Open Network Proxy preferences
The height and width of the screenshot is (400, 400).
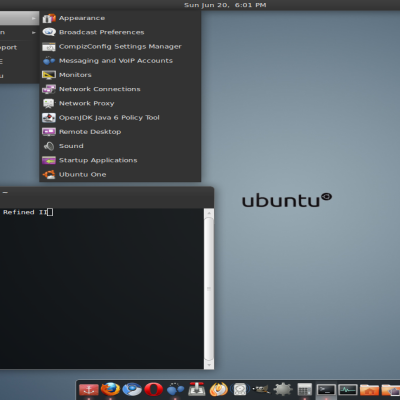[120, 103]
